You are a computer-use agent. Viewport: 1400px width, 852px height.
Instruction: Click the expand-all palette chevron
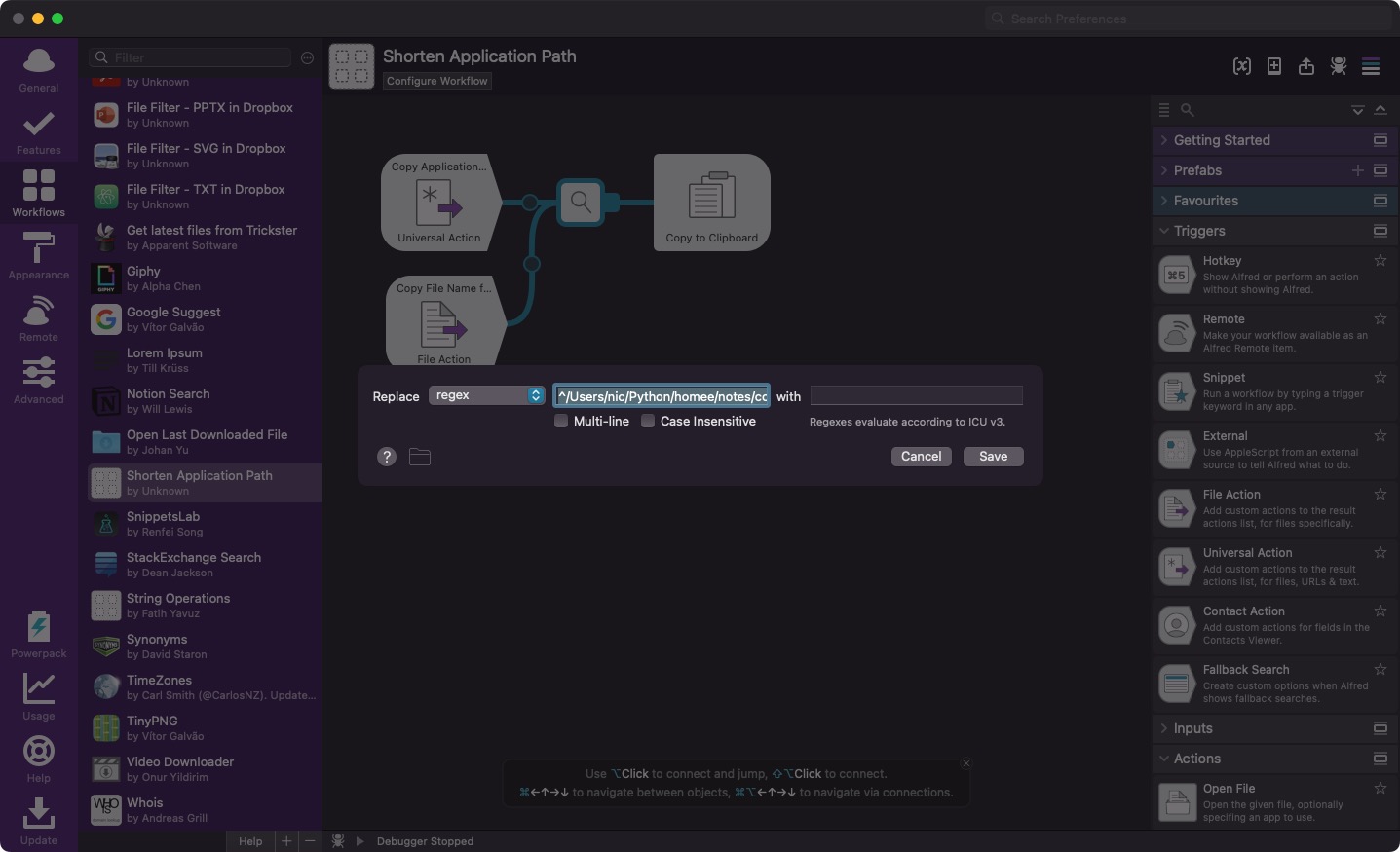tap(1357, 110)
